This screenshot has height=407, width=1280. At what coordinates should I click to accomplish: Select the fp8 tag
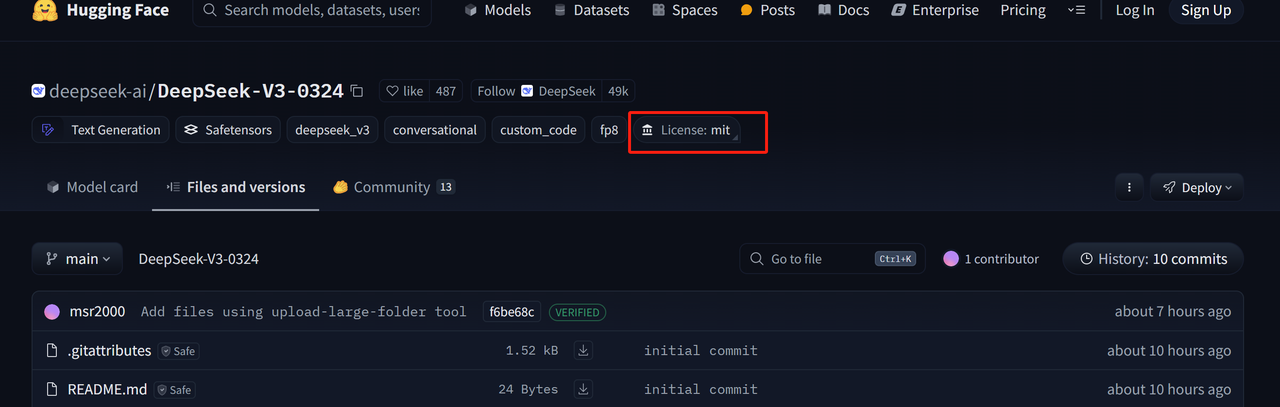pos(609,130)
